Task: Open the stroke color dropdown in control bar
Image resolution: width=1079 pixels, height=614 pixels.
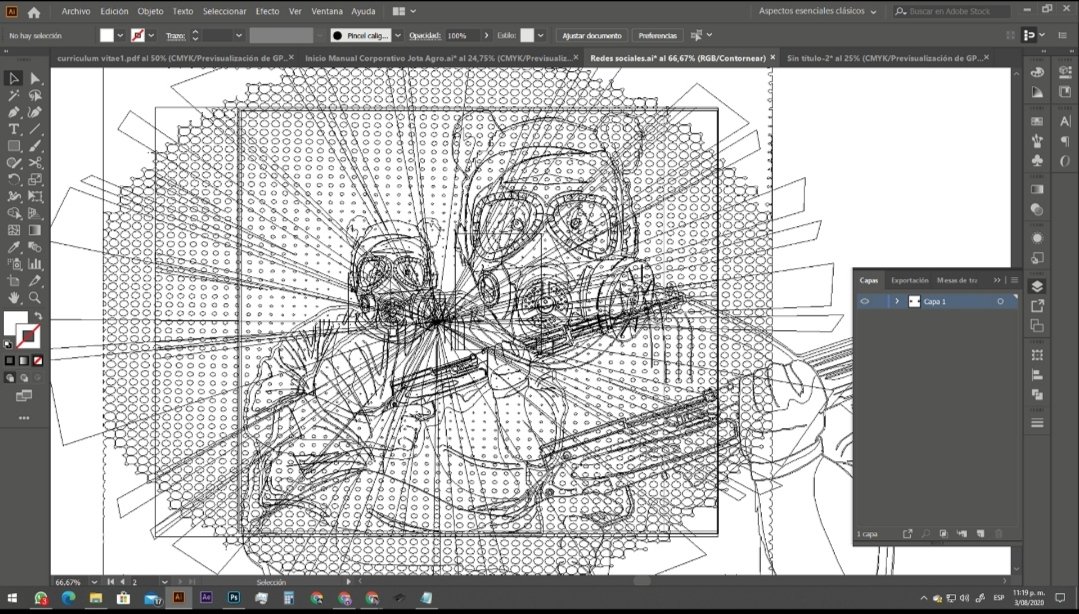Action: point(151,35)
